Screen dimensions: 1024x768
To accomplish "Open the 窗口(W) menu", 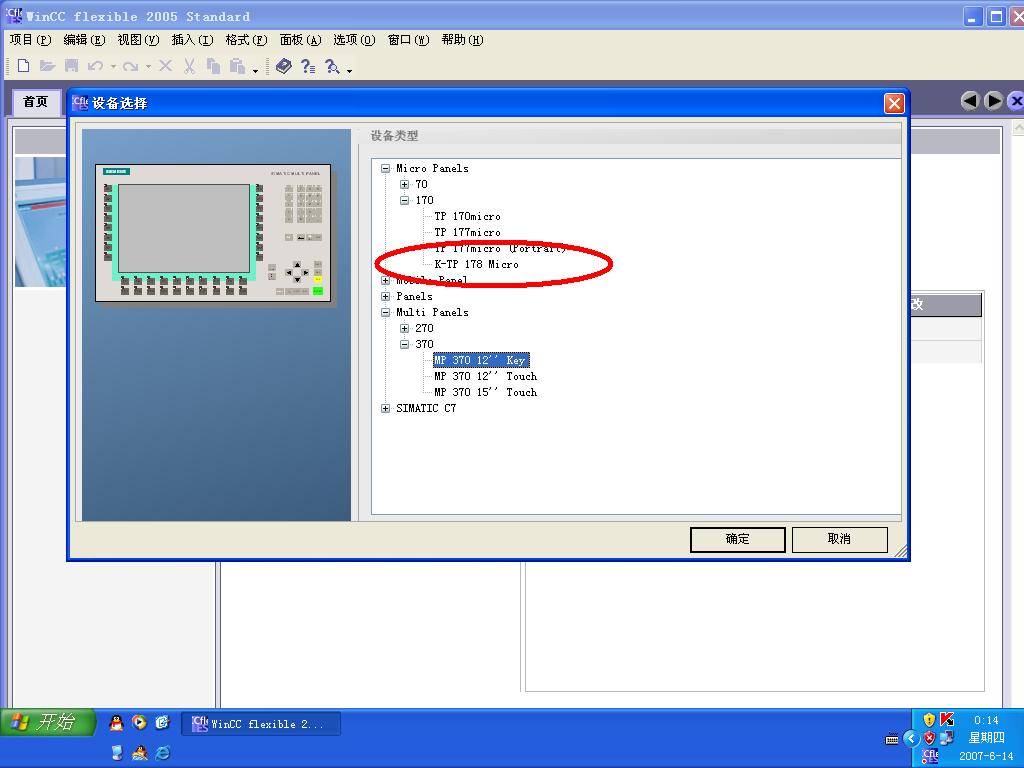I will tap(408, 40).
